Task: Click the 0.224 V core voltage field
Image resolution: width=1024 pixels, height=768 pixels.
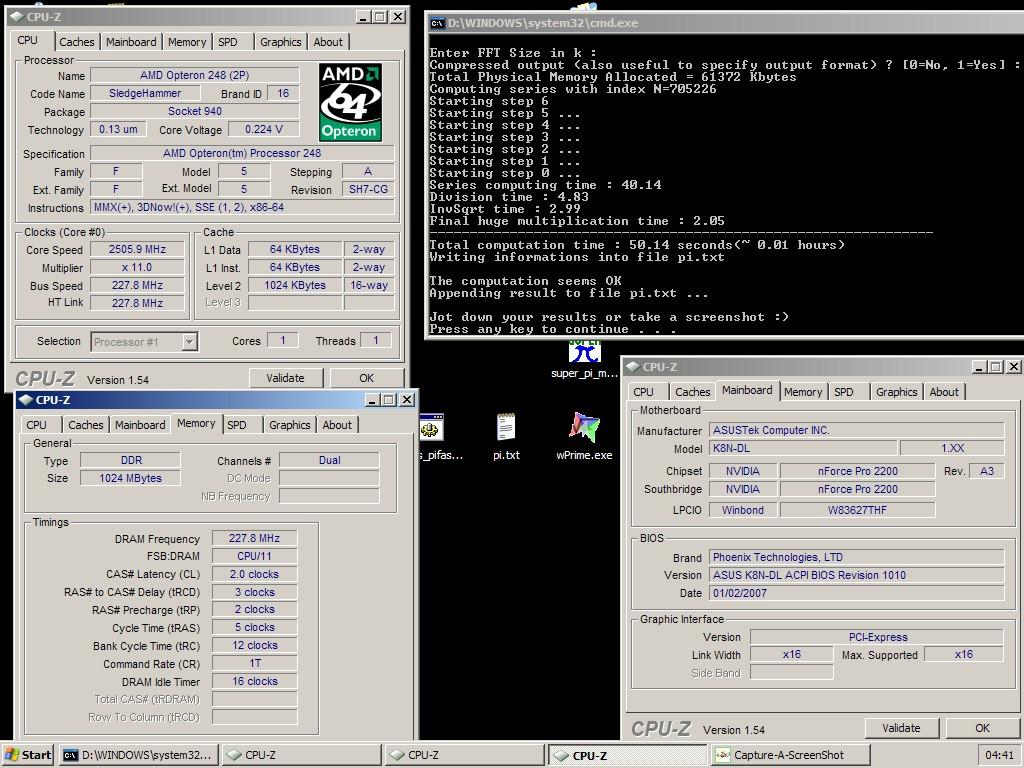Action: [x=264, y=129]
